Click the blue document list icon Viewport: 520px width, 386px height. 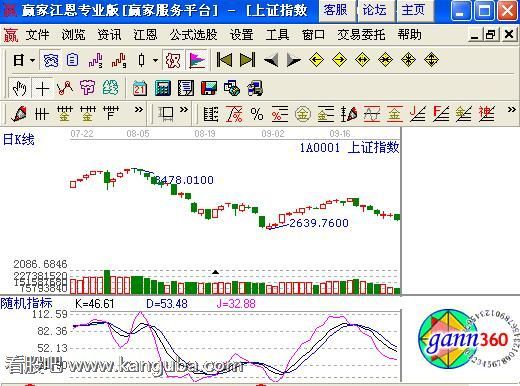[72, 60]
